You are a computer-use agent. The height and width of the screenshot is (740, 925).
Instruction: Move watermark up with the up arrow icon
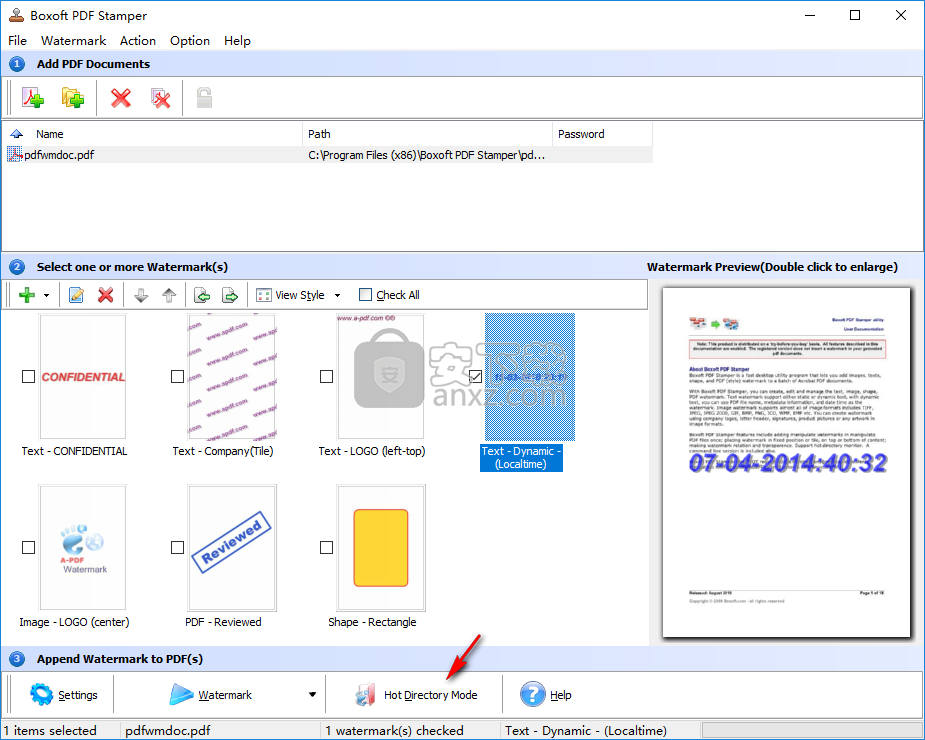pos(169,294)
